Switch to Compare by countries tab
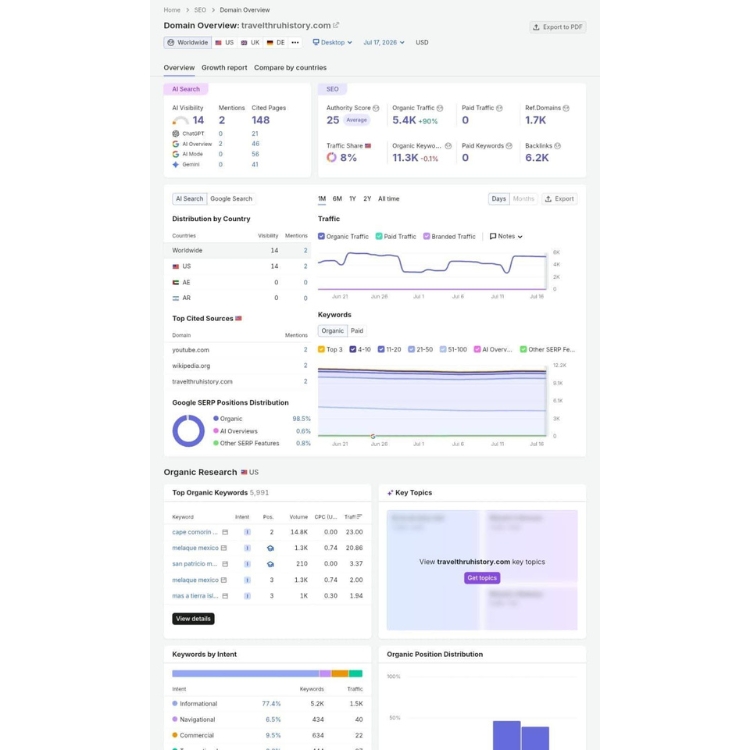Screen dimensions: 750x750 pyautogui.click(x=290, y=68)
